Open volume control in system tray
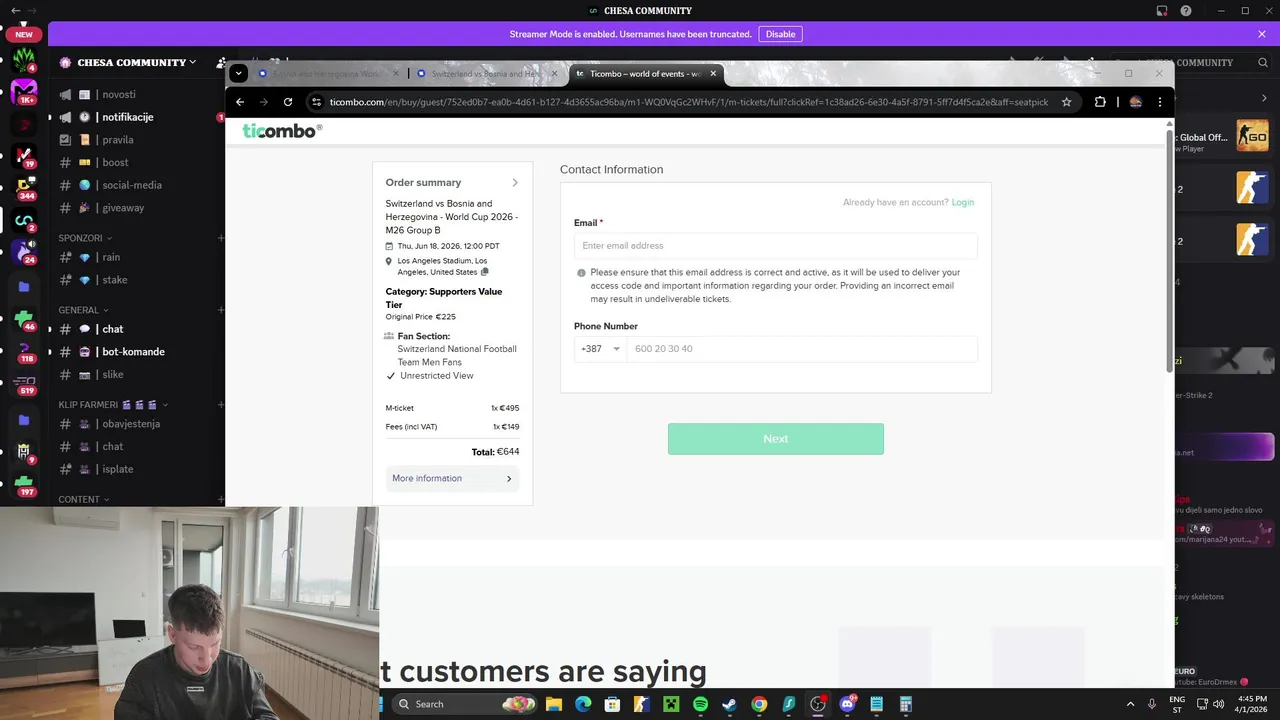Image resolution: width=1280 pixels, height=720 pixels. tap(1218, 704)
